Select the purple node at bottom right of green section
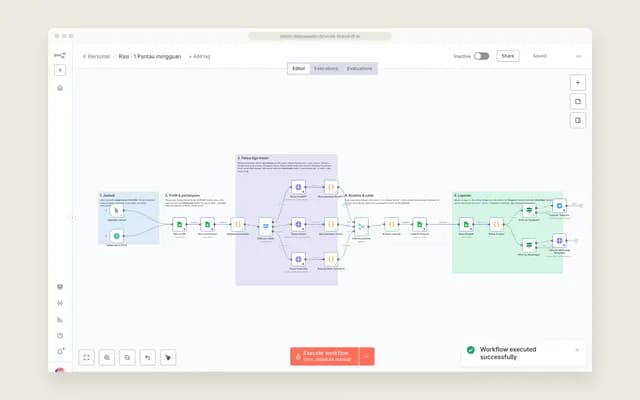This screenshot has width=640, height=400. click(x=560, y=241)
